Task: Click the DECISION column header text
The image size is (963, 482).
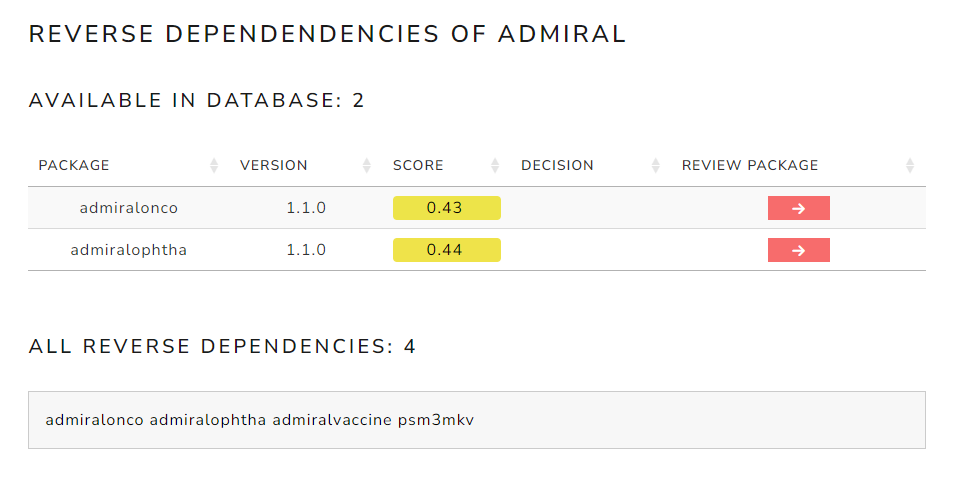Action: (x=557, y=165)
